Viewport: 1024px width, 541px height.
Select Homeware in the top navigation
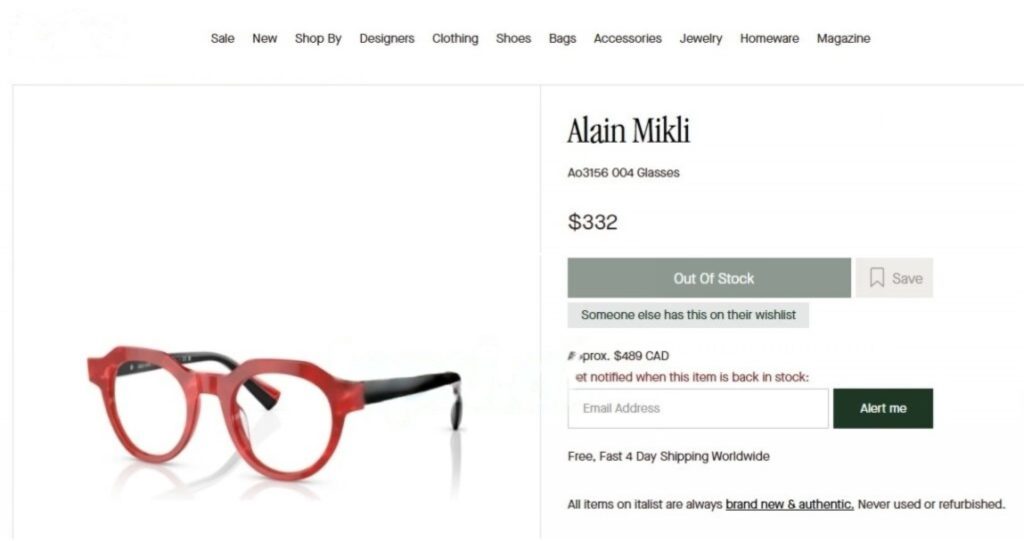tap(769, 39)
